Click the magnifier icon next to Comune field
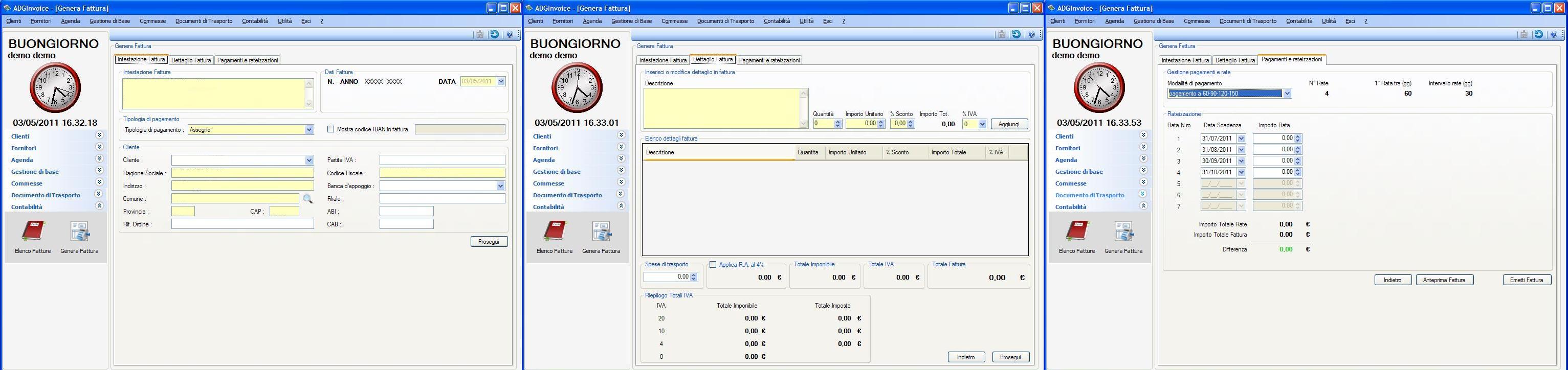This screenshot has width=1568, height=370. tap(307, 199)
